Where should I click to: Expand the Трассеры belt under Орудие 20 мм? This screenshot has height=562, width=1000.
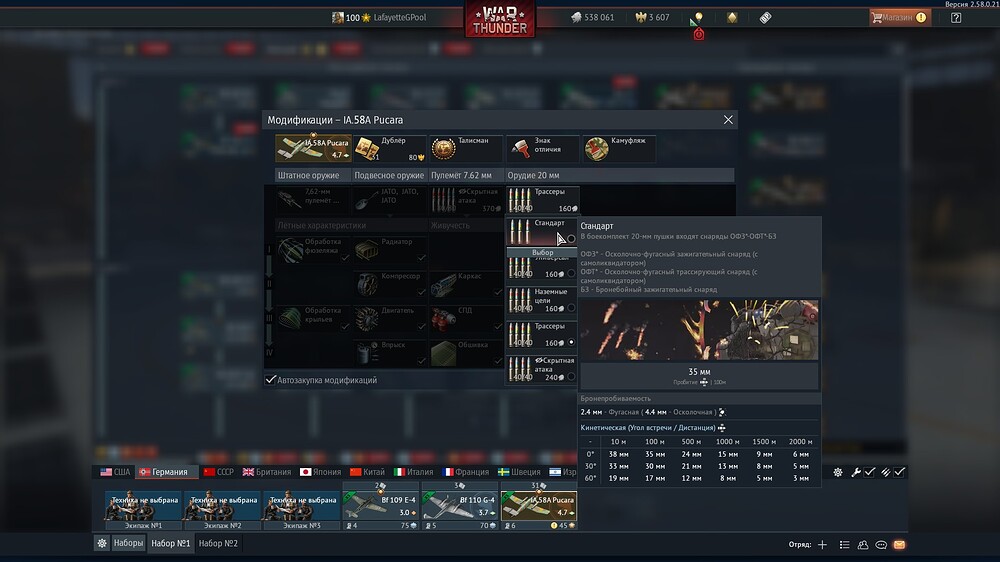pos(542,200)
